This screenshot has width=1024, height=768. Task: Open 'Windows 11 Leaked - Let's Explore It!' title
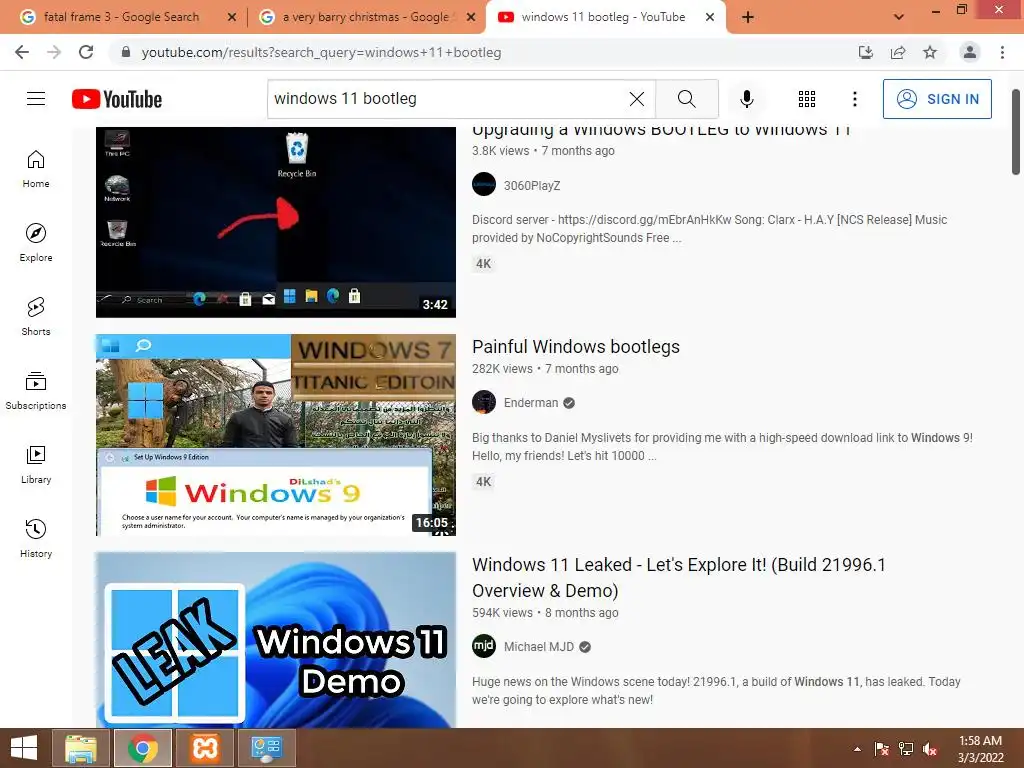(679, 577)
